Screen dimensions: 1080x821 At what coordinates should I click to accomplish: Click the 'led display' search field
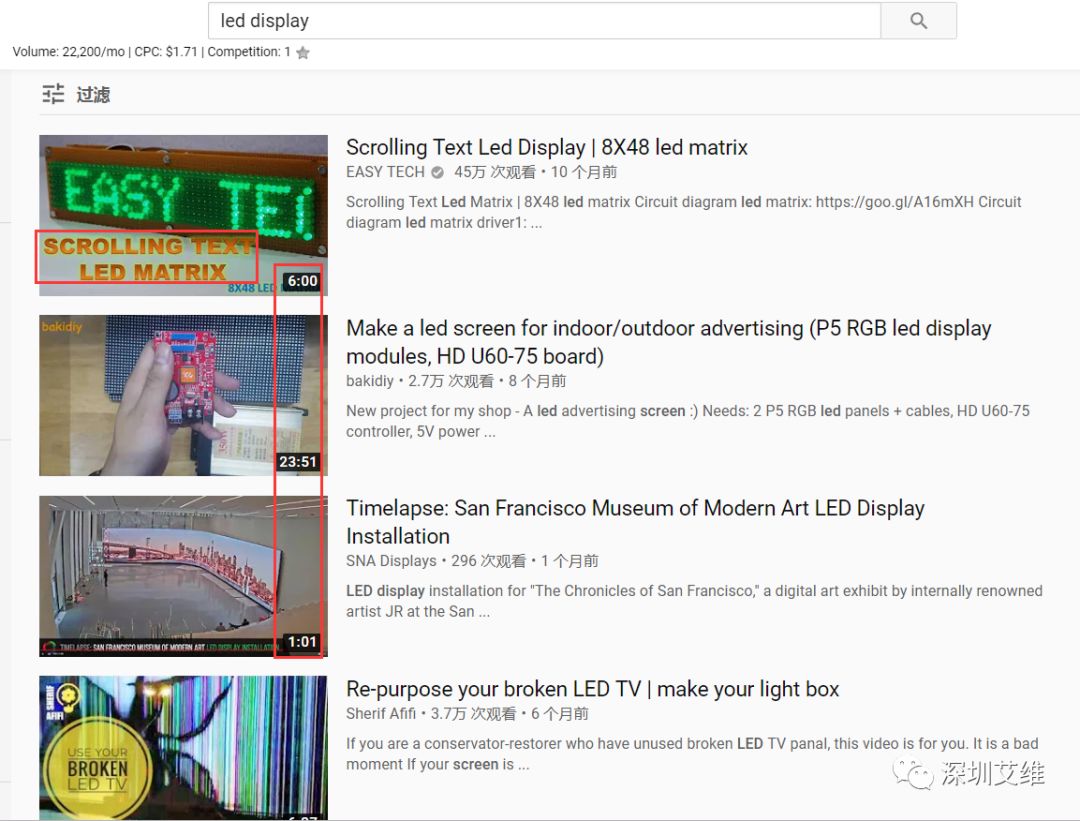coord(544,21)
